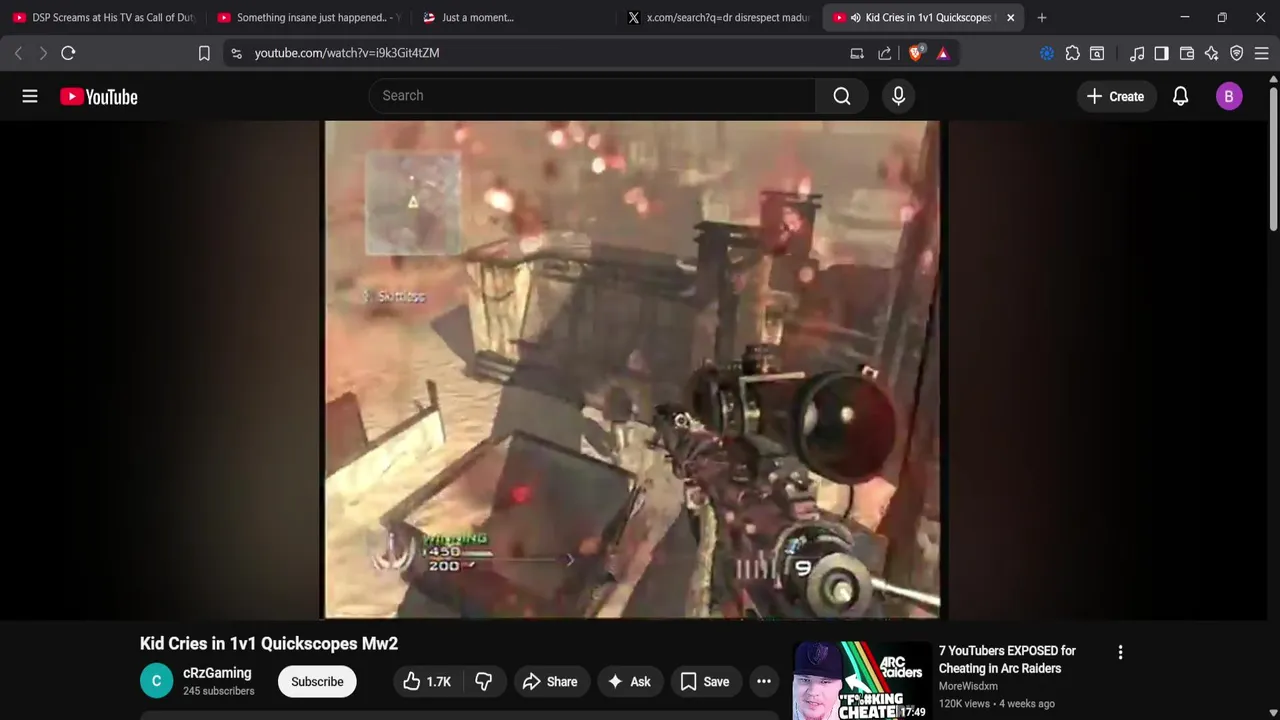This screenshot has height=720, width=1280.
Task: Close the Kid Cries in 1v1 Quickscopes tab
Action: 1010,17
